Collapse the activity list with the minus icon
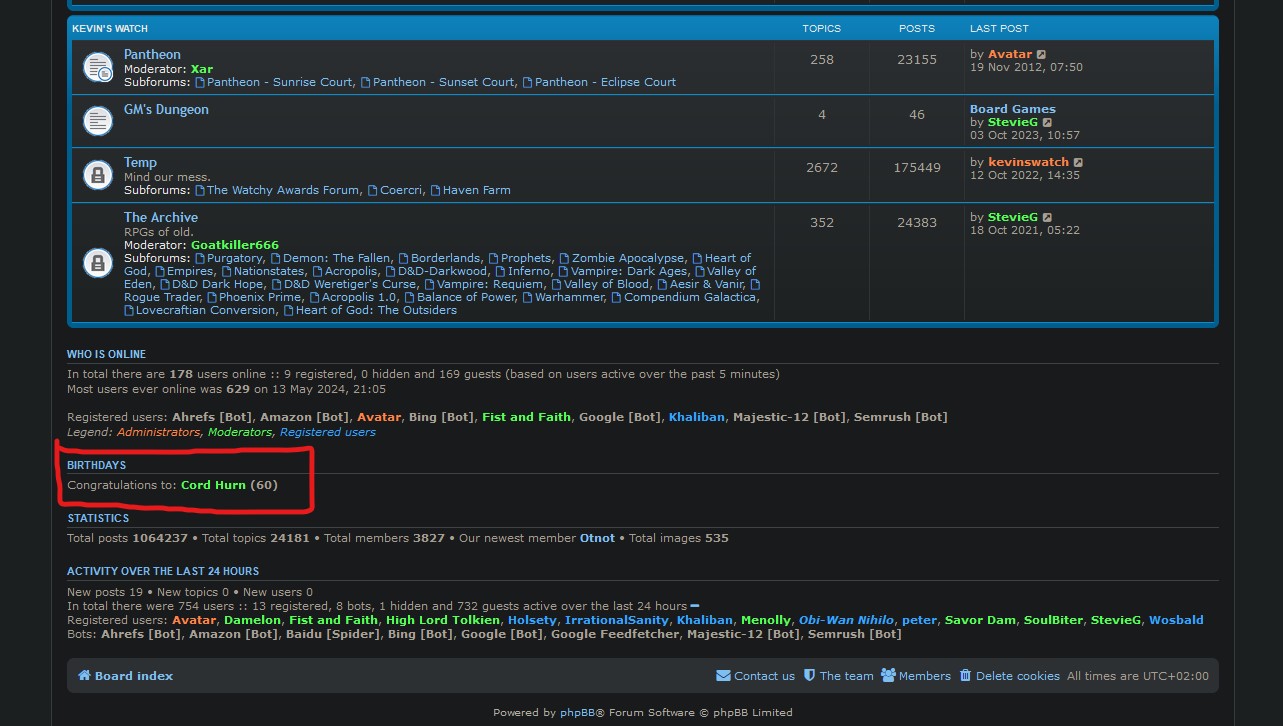The height and width of the screenshot is (726, 1283). tap(695, 606)
